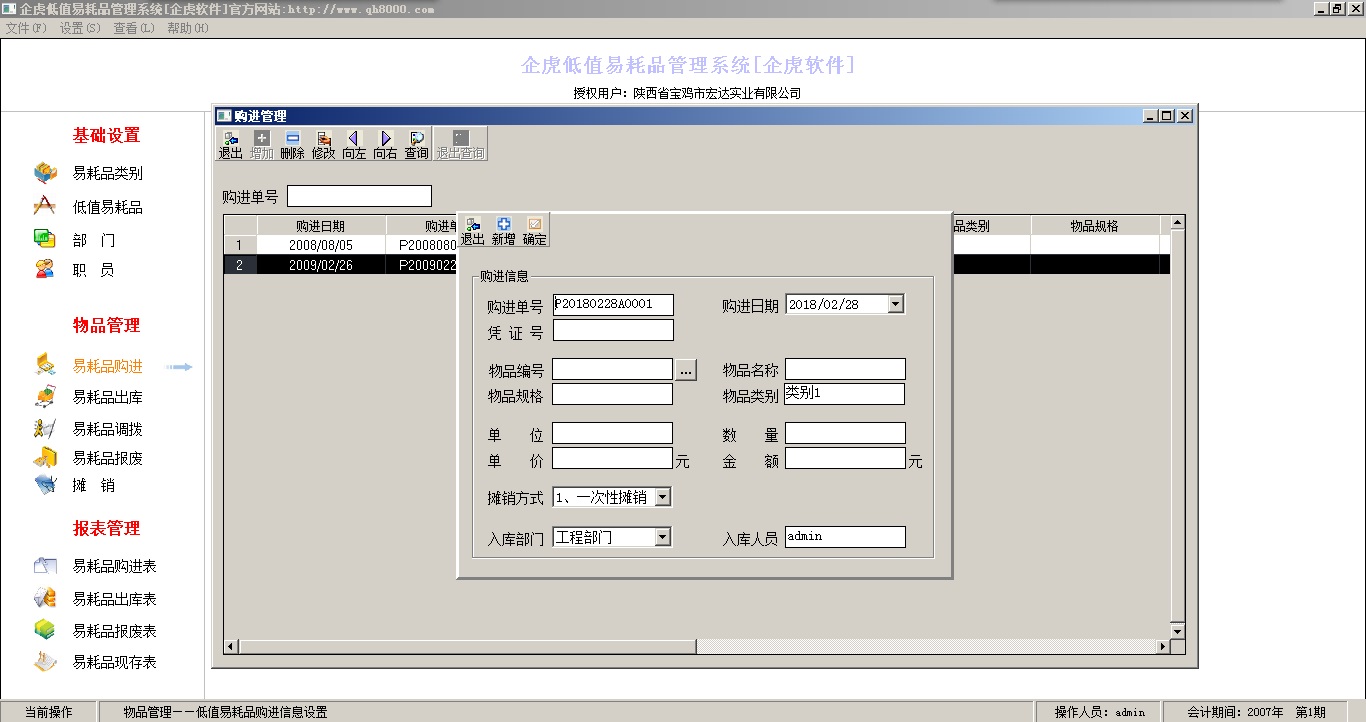The height and width of the screenshot is (722, 1366).
Task: Click row header number 1 in the table
Action: pos(240,245)
